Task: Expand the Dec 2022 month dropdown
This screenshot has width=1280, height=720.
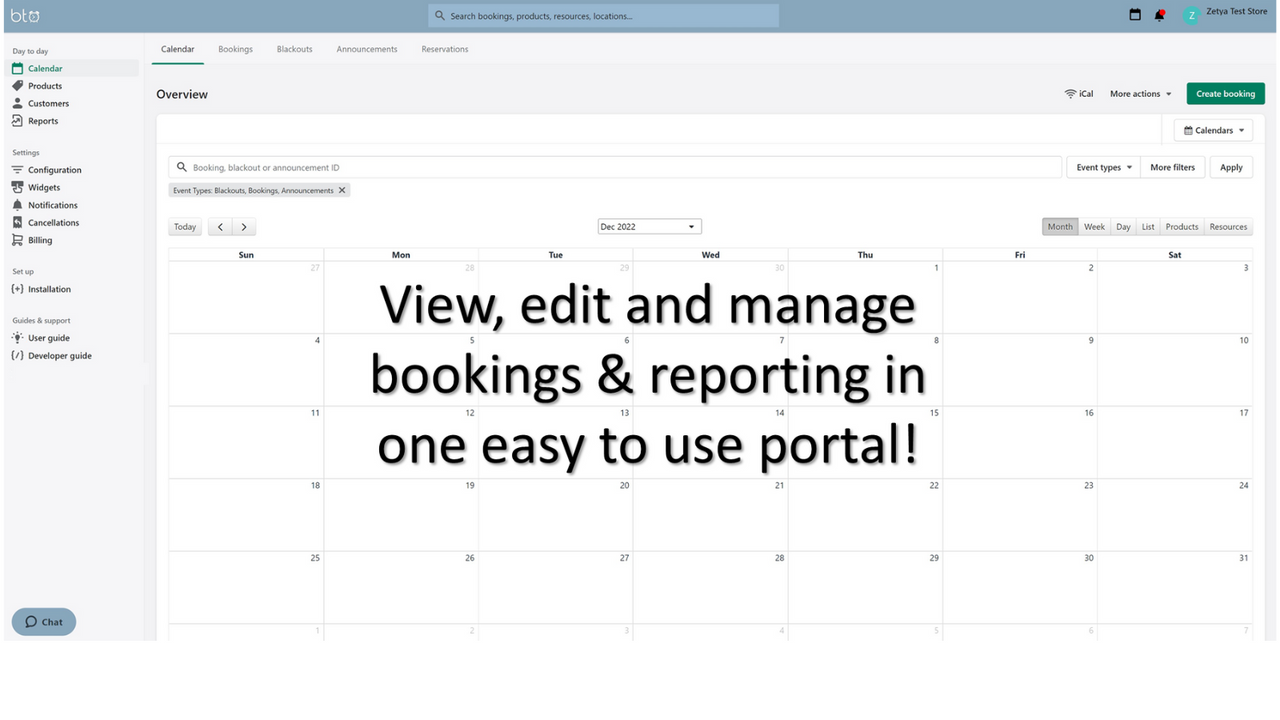Action: (649, 227)
